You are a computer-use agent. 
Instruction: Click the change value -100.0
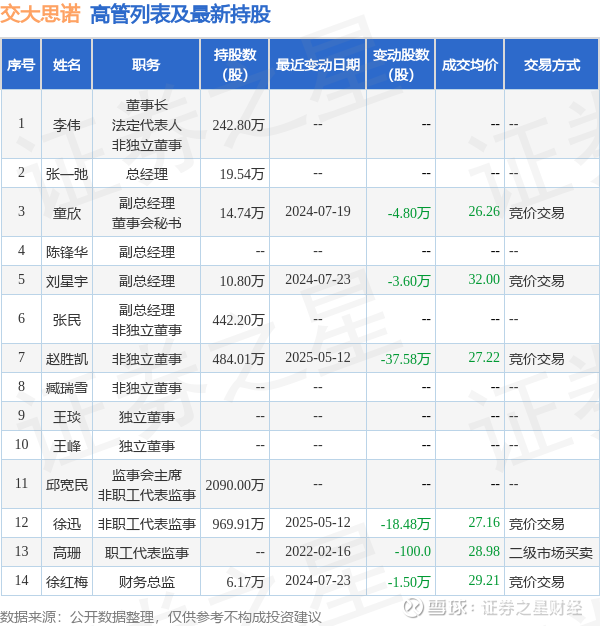[x=412, y=551]
